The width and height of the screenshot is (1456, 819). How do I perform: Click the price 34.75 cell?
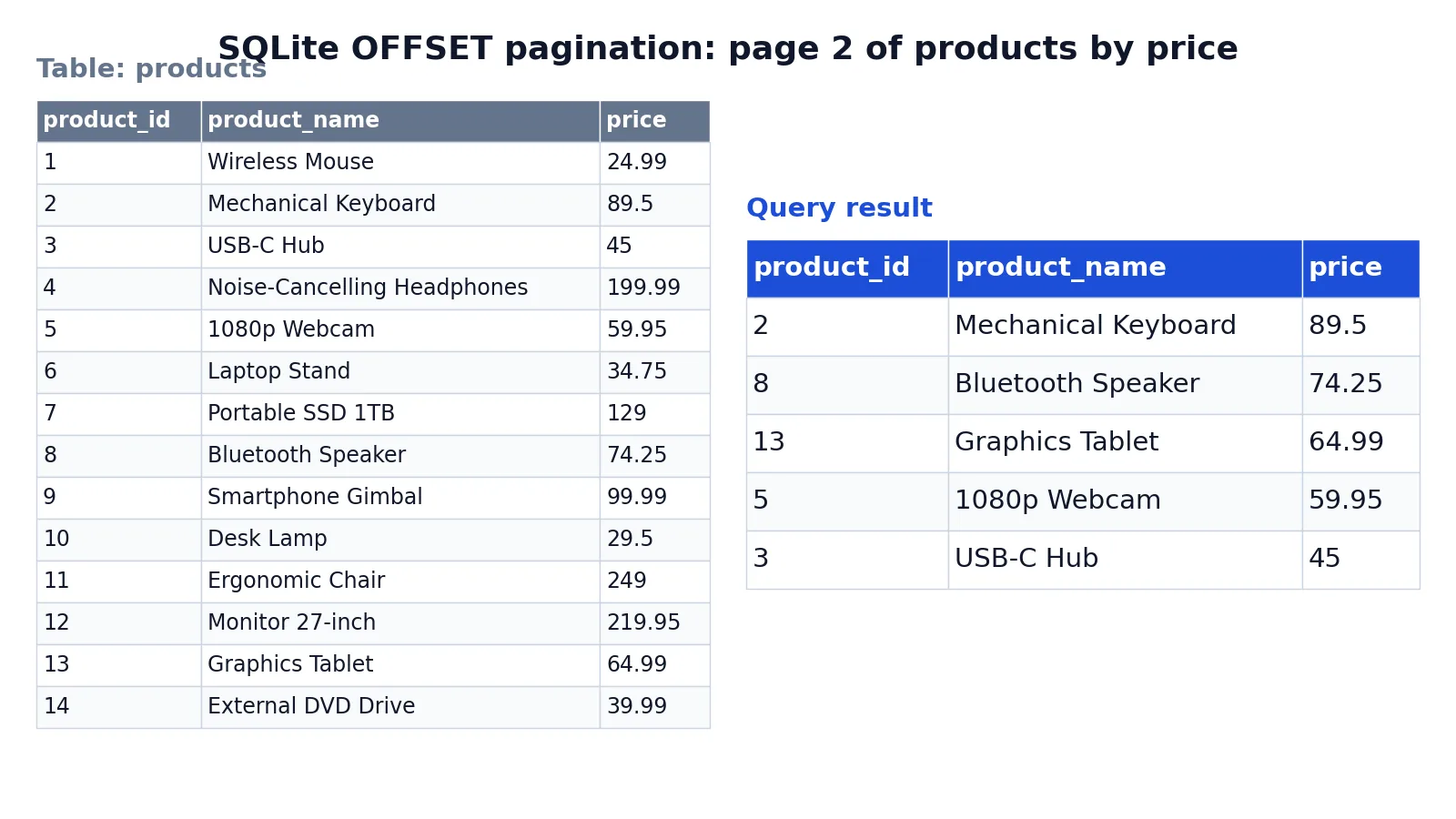(655, 372)
